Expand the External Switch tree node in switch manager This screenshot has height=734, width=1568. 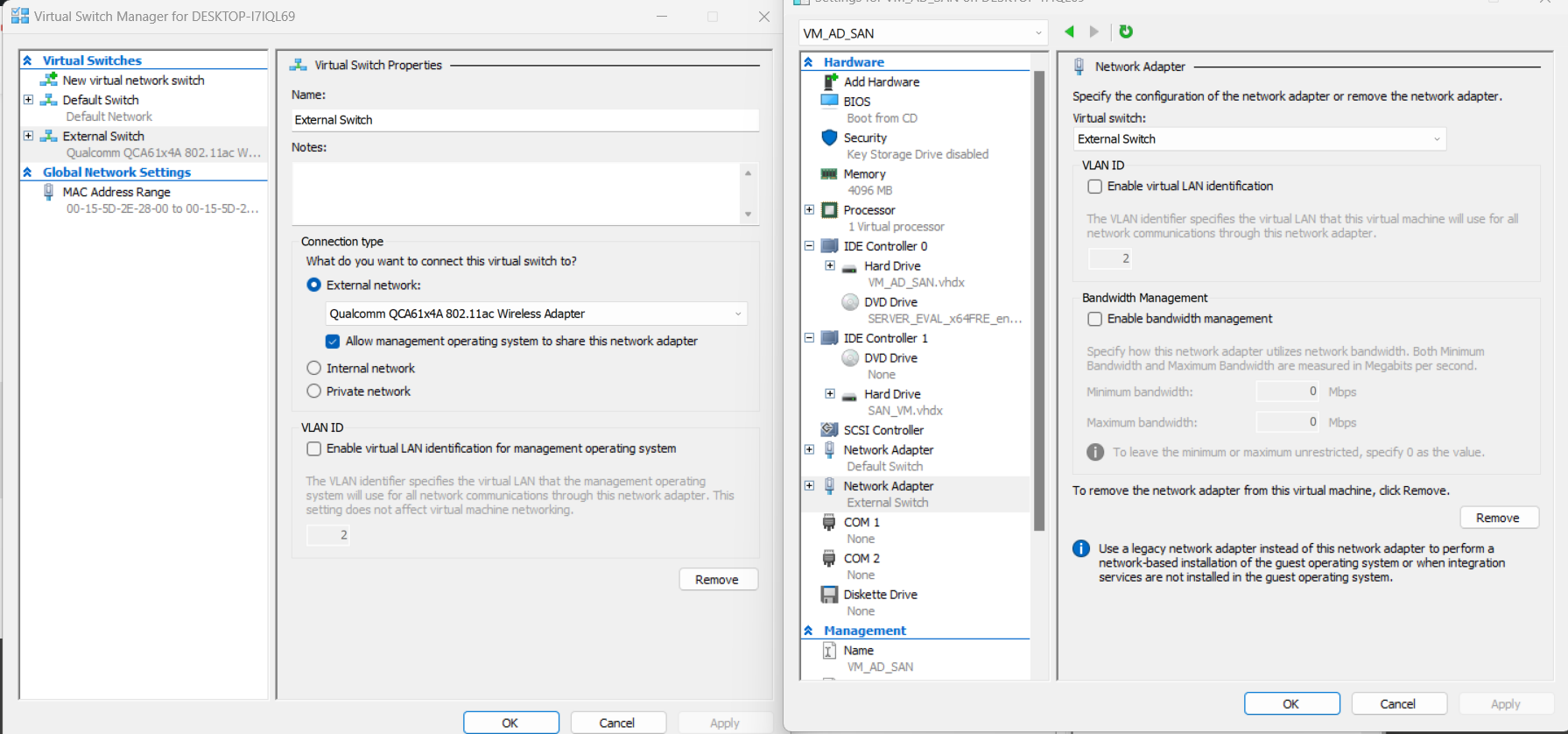pos(28,136)
